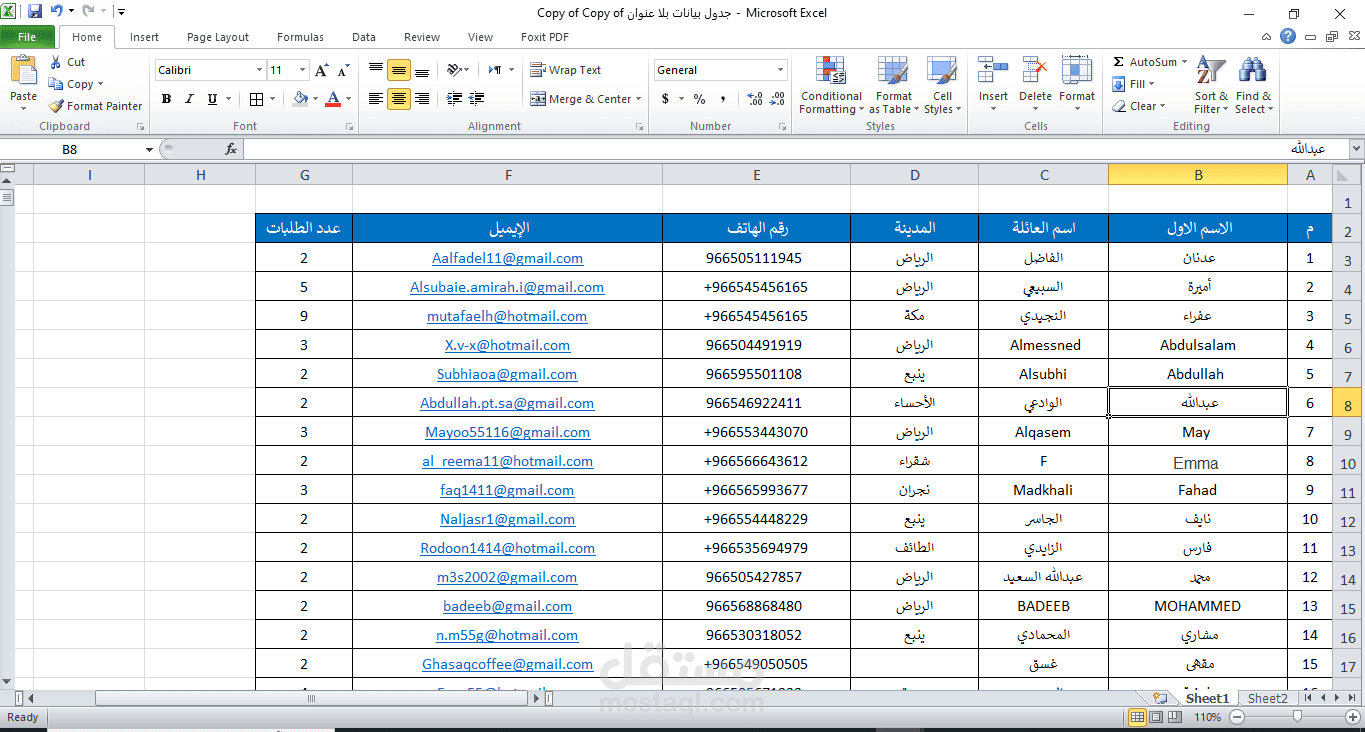
Task: Click the Format as Table icon
Action: click(x=893, y=86)
